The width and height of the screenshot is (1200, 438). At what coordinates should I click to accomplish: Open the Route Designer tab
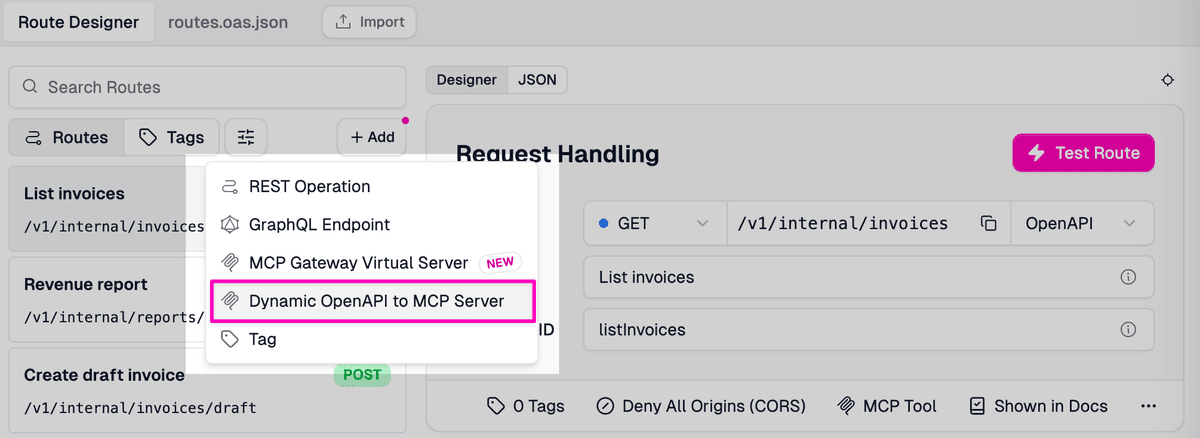tap(78, 21)
